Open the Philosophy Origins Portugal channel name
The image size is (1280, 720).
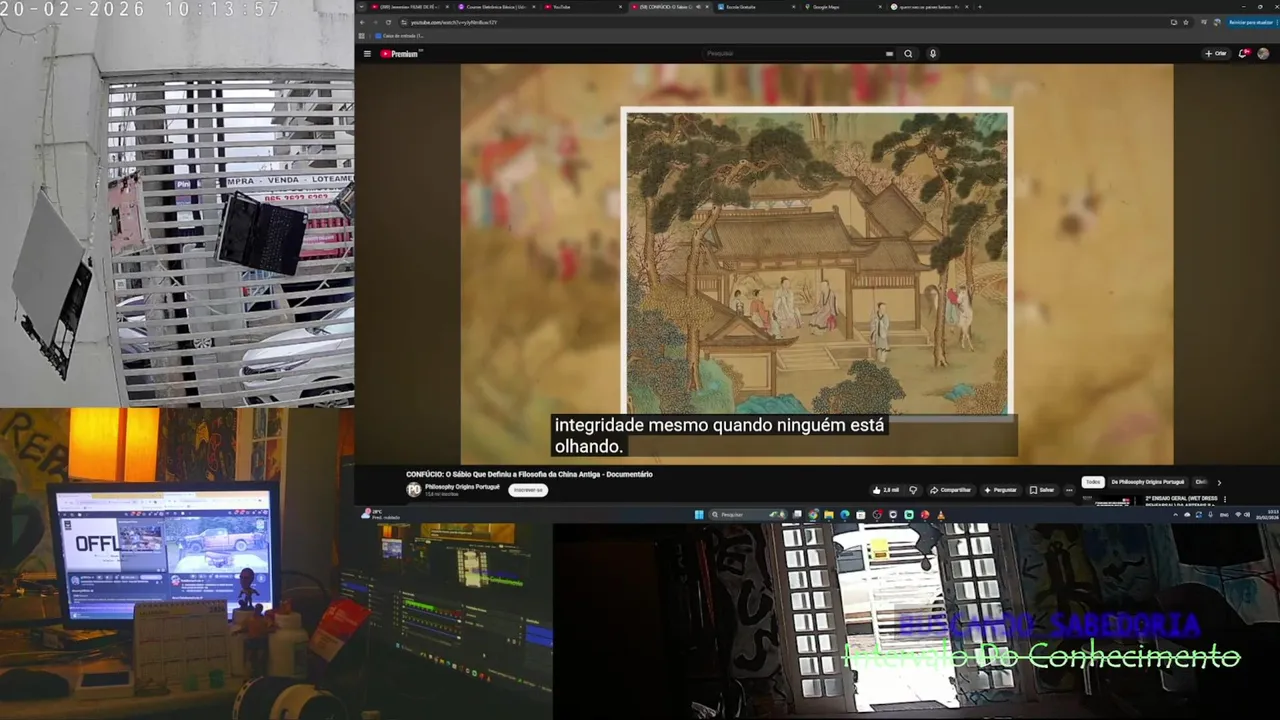462,487
